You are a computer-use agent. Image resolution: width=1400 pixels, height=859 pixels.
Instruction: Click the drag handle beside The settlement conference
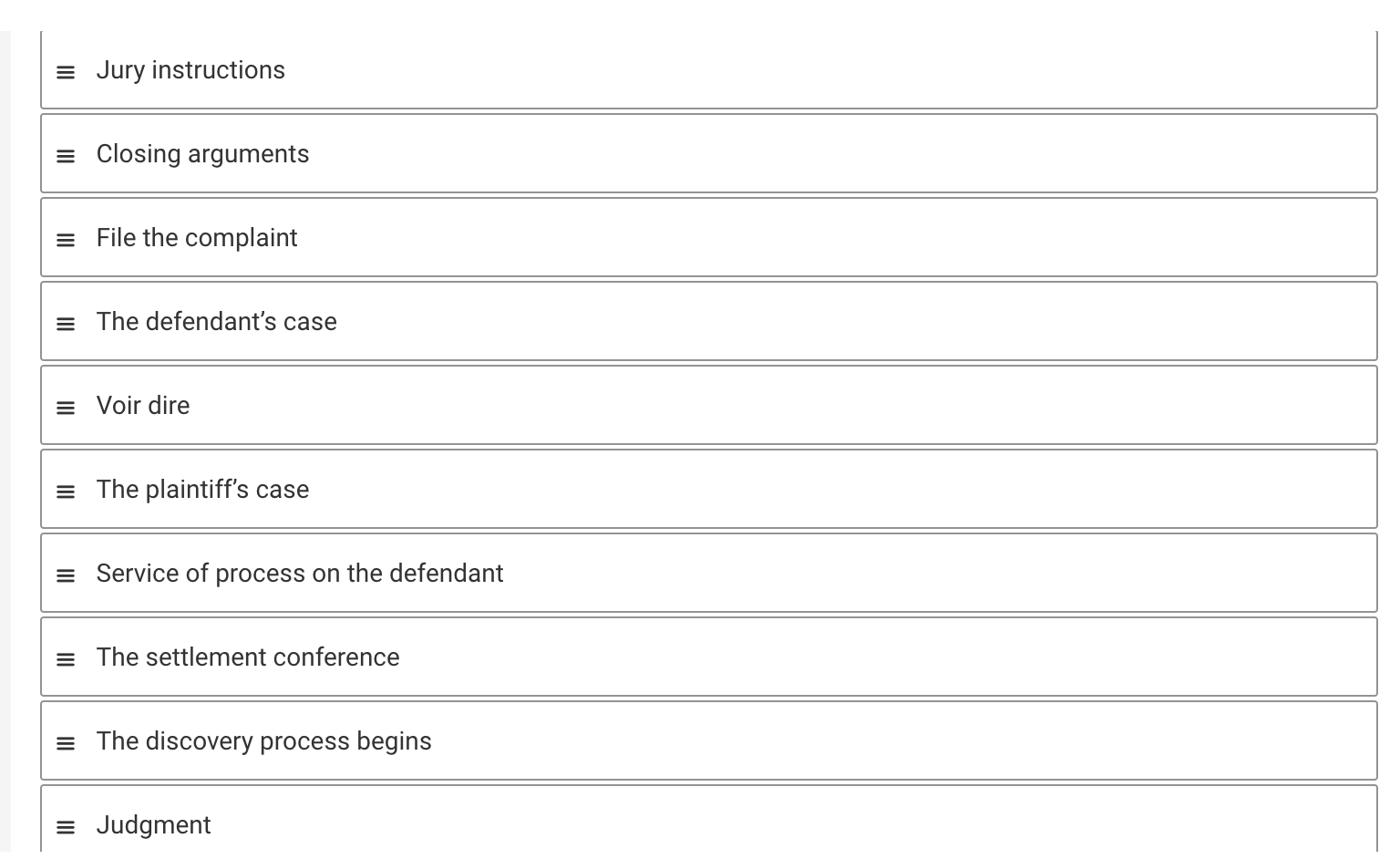tap(66, 658)
